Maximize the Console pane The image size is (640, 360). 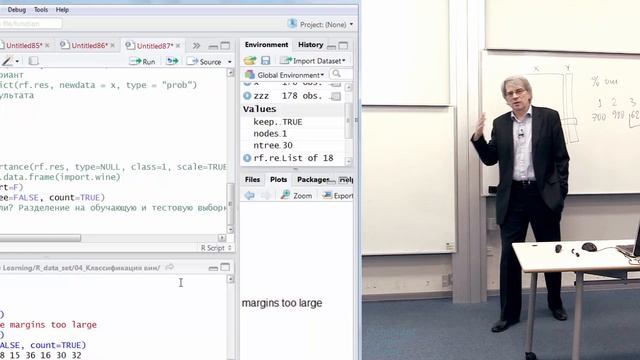(225, 267)
